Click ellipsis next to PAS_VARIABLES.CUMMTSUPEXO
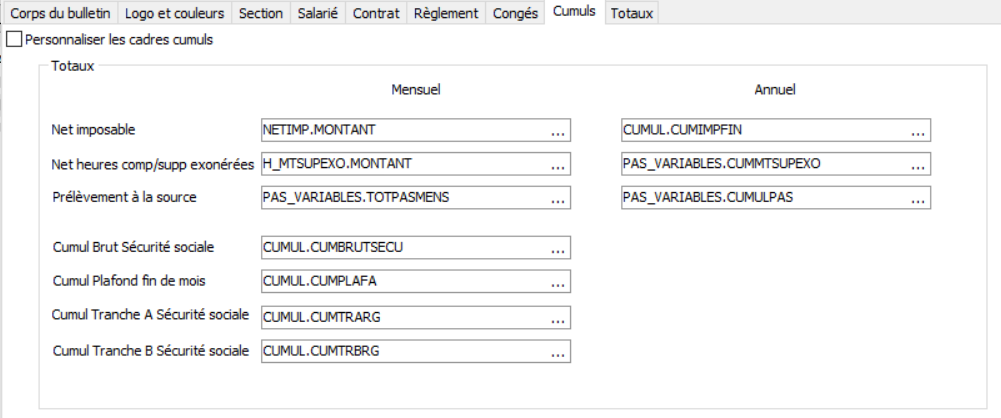This screenshot has height=418, width=1001. point(918,163)
